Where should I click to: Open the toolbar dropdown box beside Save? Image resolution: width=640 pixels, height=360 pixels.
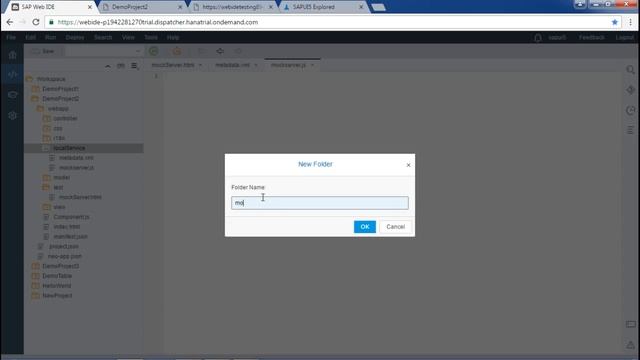(103, 51)
